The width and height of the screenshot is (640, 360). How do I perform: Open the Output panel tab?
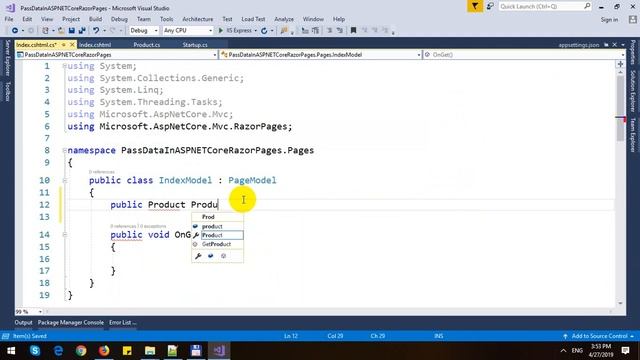(23, 322)
